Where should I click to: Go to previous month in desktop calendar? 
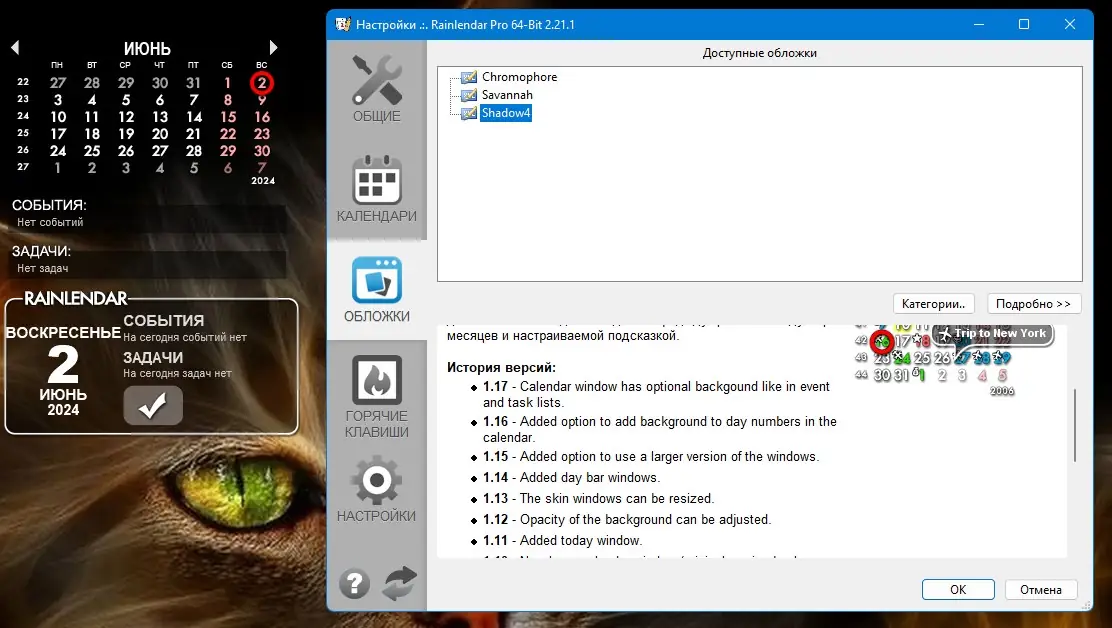(x=15, y=47)
